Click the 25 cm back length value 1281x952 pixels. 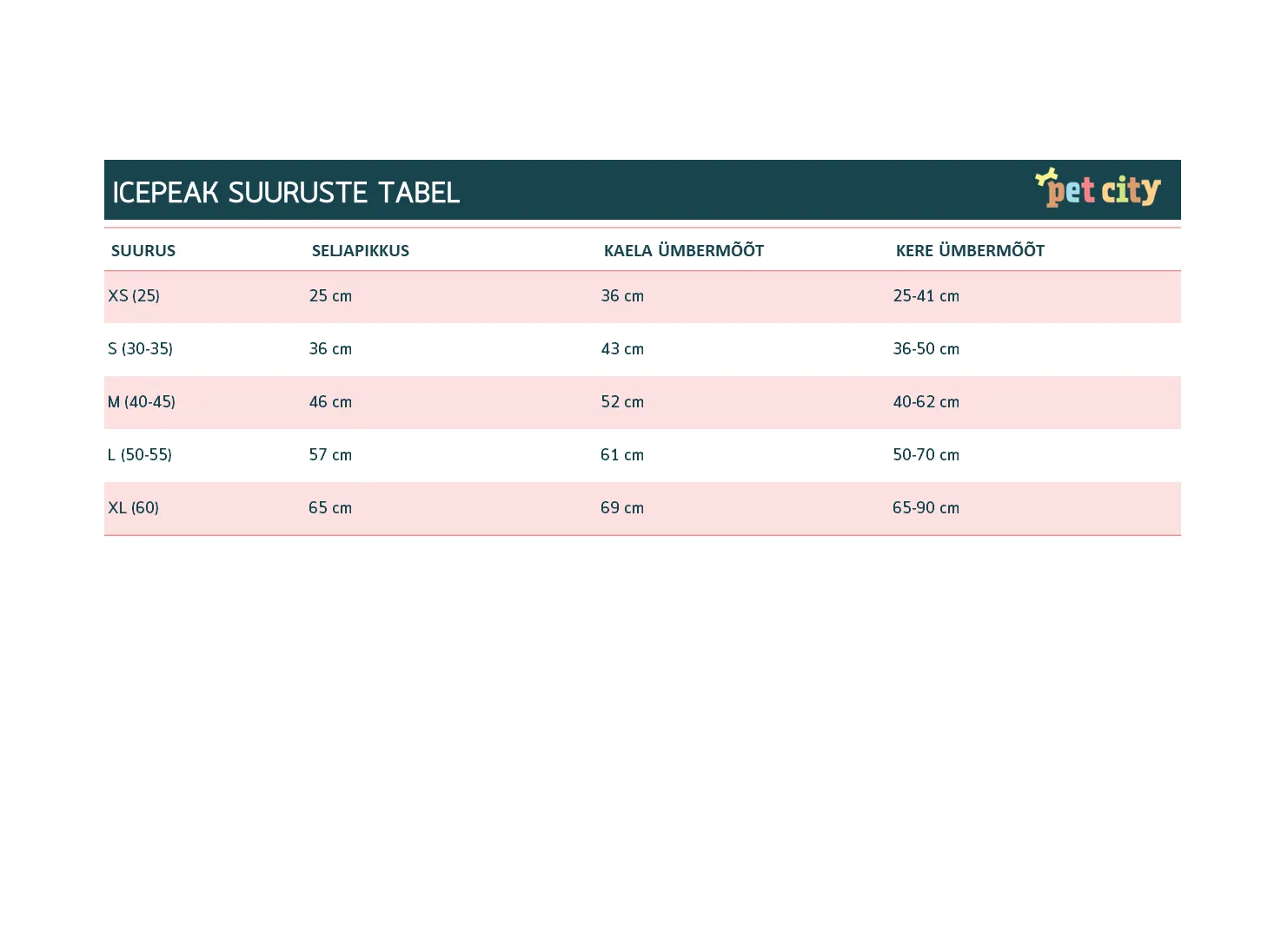pyautogui.click(x=330, y=295)
